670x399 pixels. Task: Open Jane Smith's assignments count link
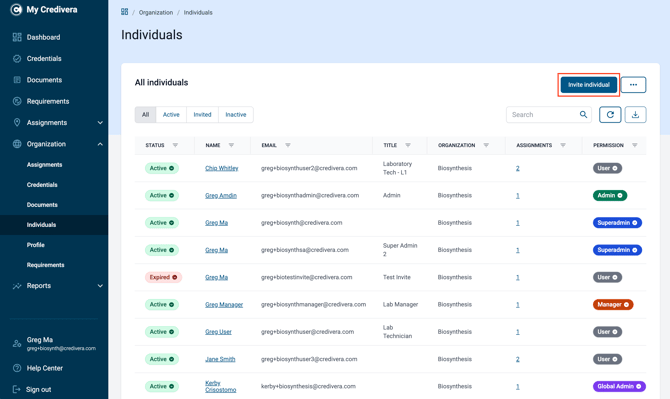click(x=517, y=359)
